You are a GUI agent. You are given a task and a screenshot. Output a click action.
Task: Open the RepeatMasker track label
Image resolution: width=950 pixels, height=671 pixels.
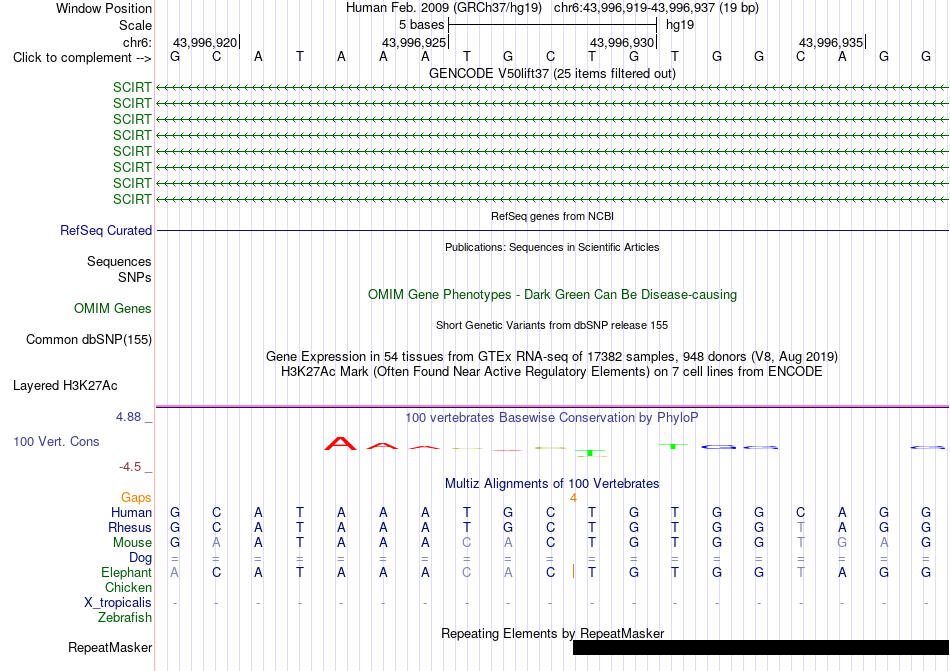(110, 647)
